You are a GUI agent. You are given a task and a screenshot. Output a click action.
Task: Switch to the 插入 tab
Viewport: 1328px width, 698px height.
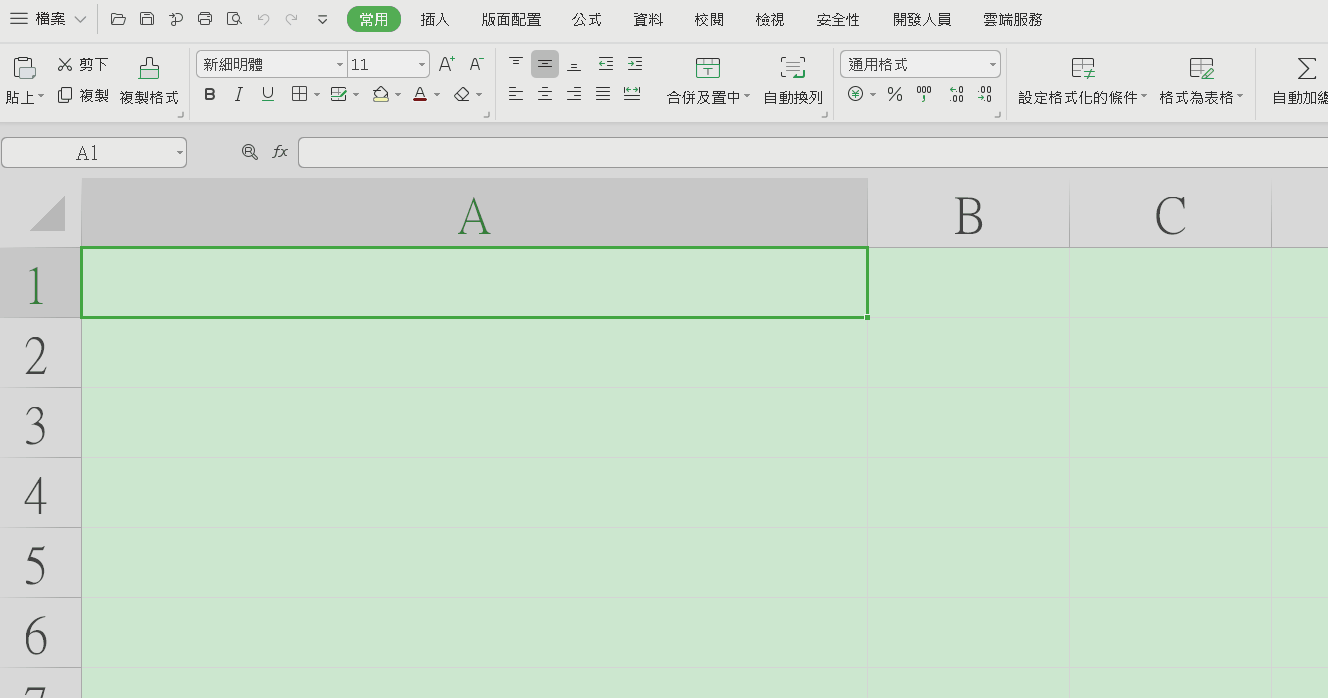pyautogui.click(x=435, y=19)
